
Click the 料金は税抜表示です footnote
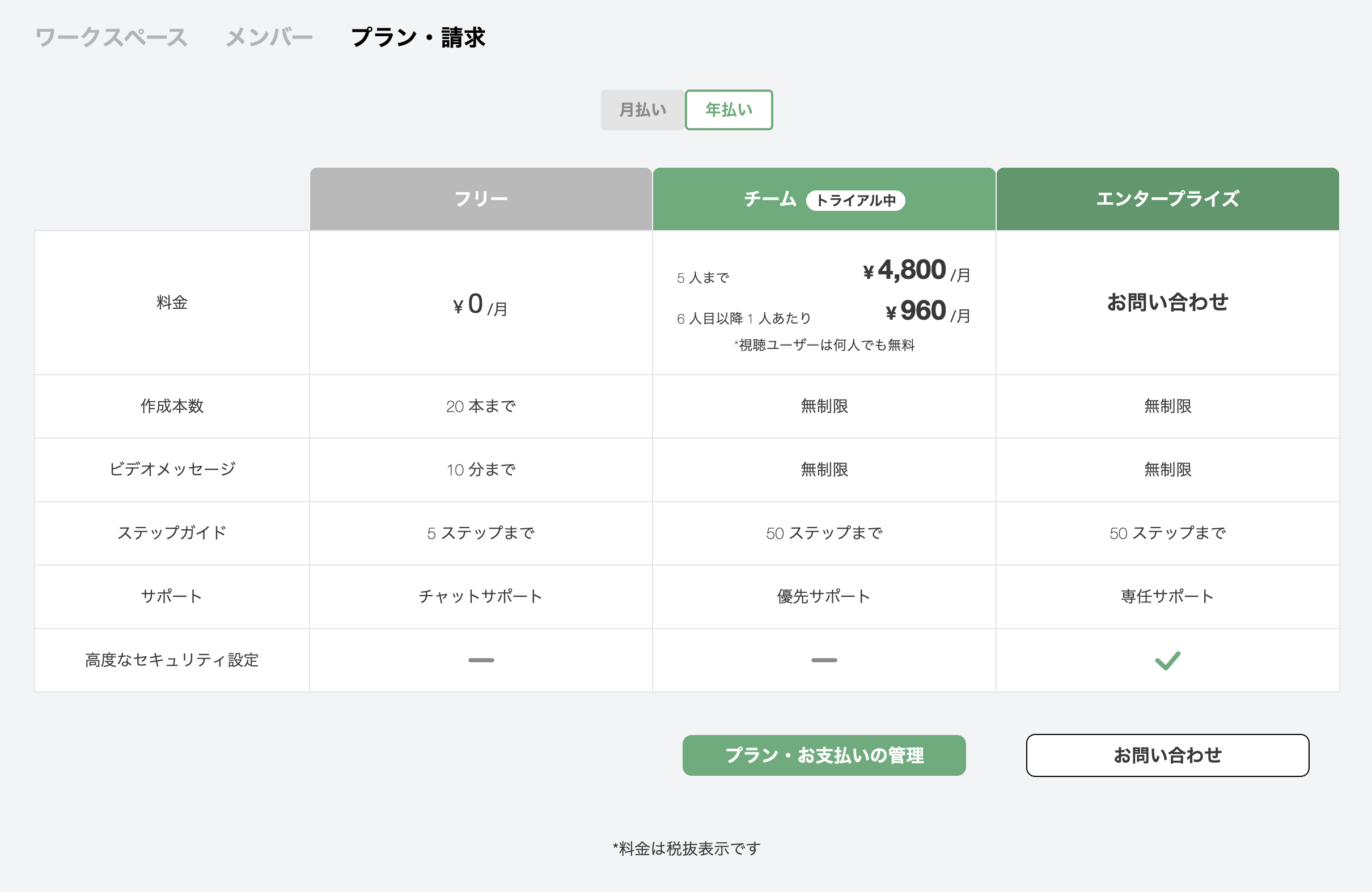[x=686, y=848]
